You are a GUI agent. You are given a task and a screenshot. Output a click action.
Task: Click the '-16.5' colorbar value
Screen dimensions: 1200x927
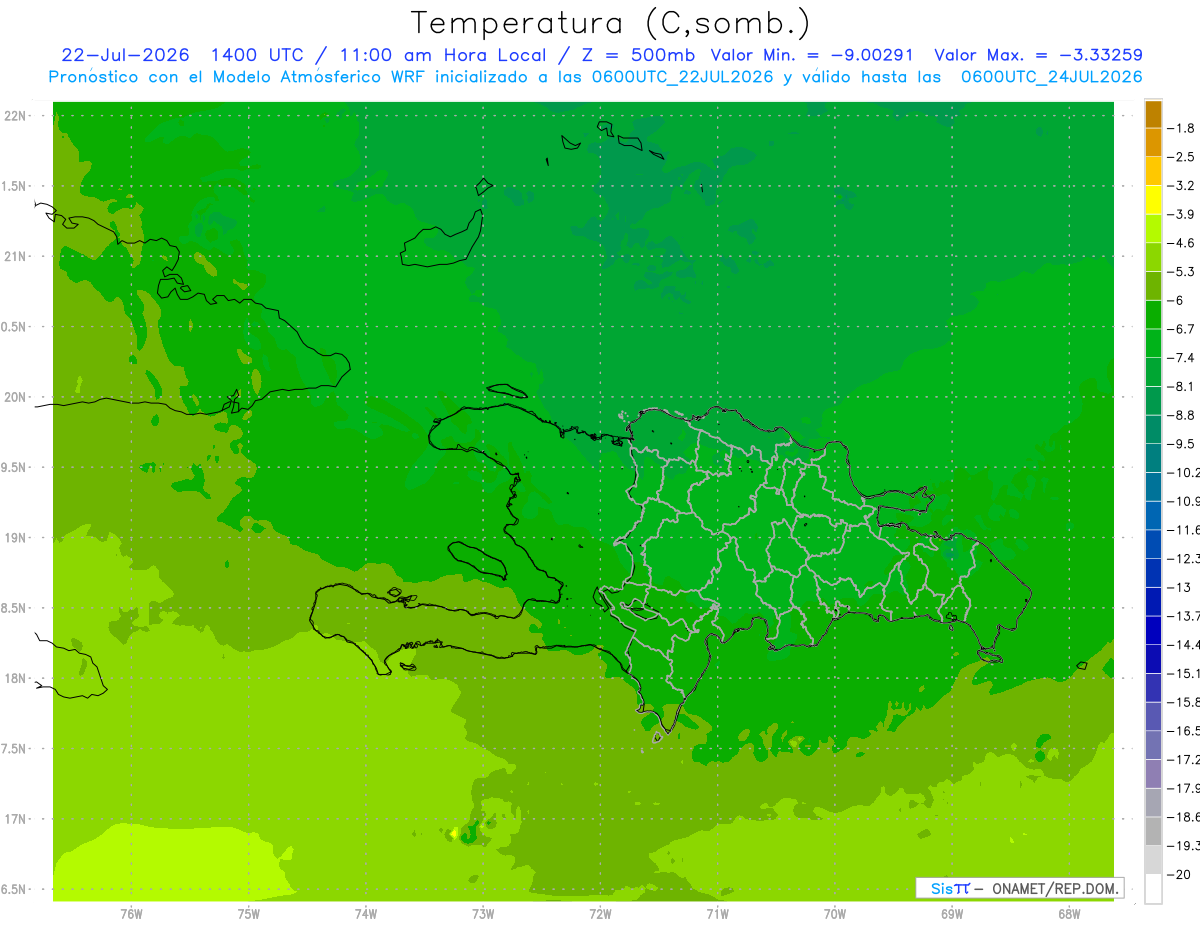click(1185, 731)
